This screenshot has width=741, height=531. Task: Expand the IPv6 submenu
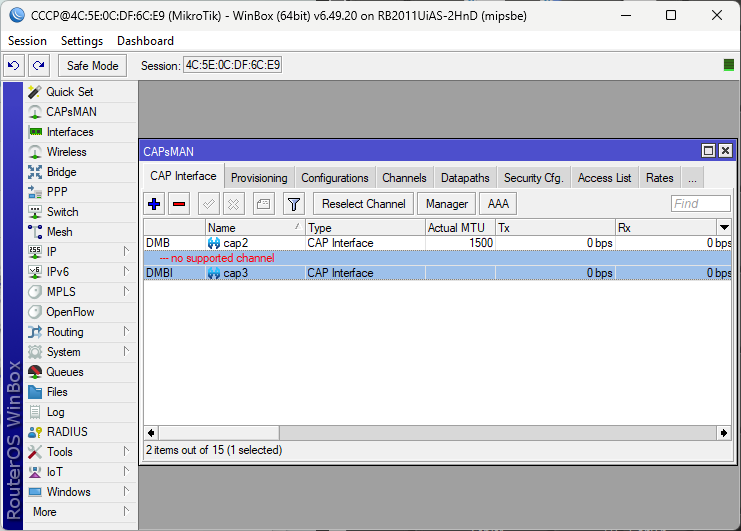(126, 271)
